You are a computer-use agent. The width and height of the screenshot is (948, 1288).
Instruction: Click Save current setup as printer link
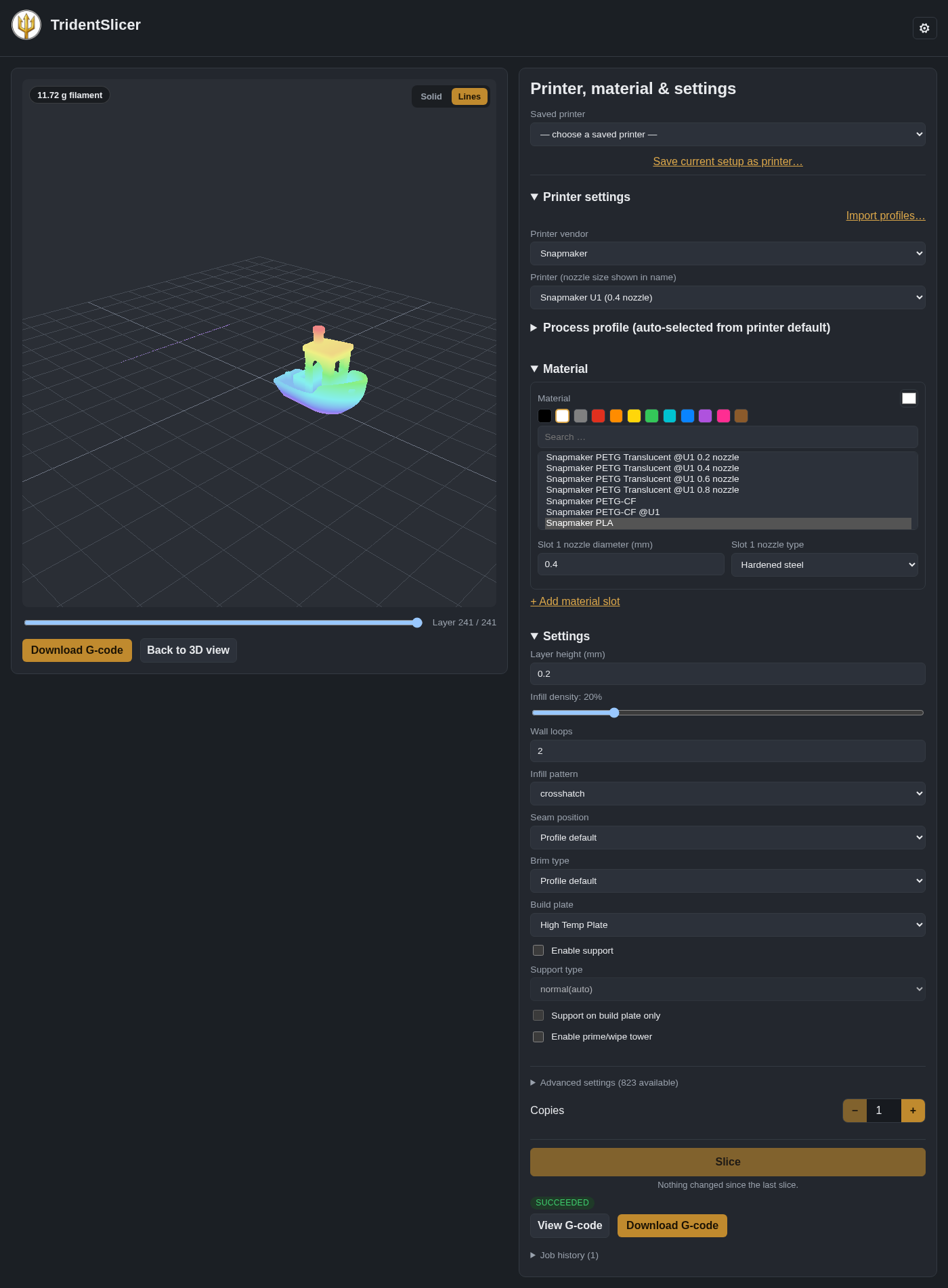[x=727, y=162]
